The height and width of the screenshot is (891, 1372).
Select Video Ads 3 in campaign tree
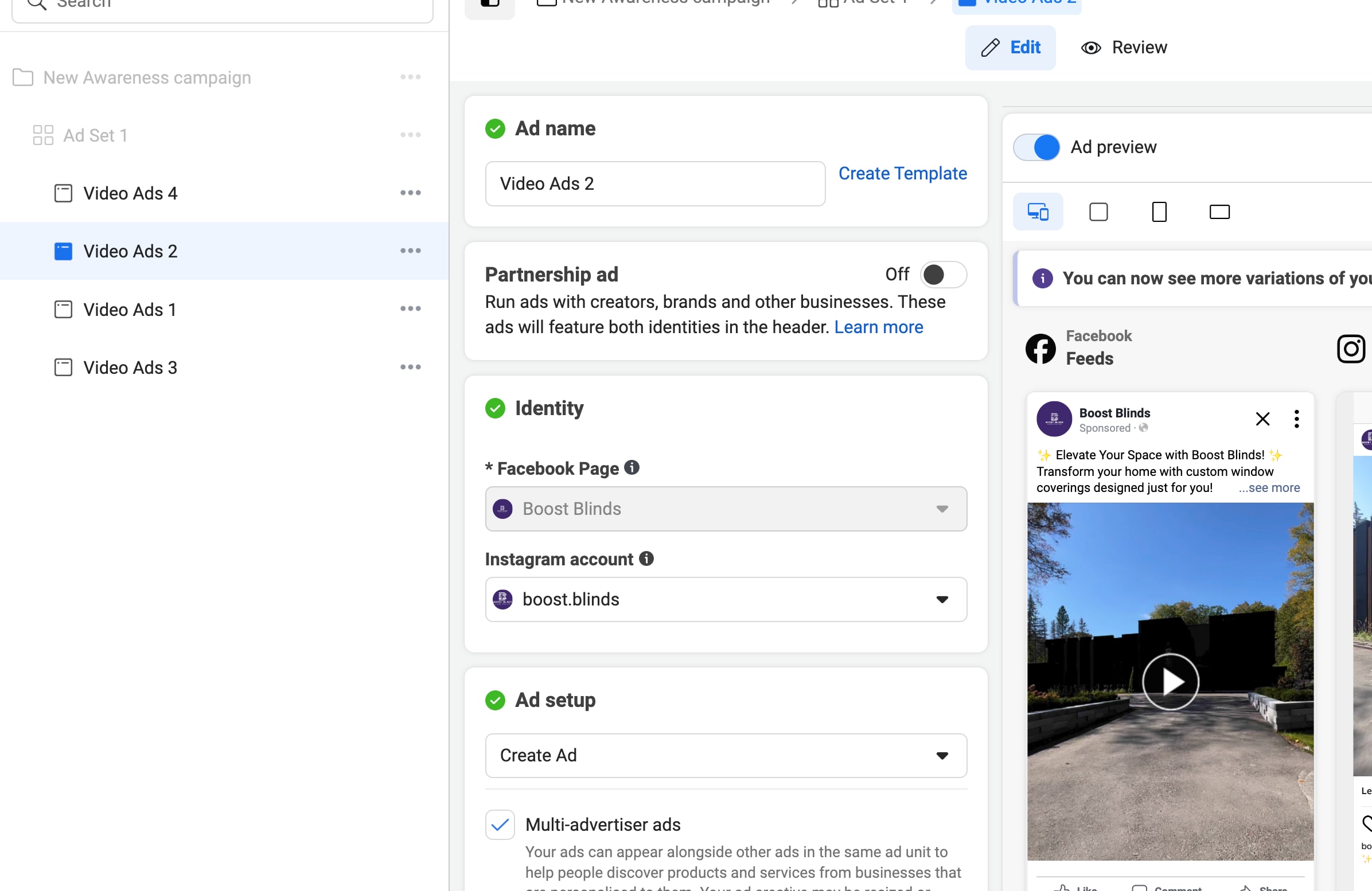click(130, 368)
